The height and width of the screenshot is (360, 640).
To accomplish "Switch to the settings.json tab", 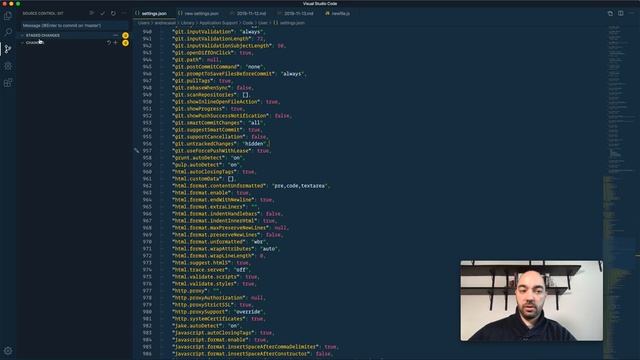I will [x=154, y=13].
